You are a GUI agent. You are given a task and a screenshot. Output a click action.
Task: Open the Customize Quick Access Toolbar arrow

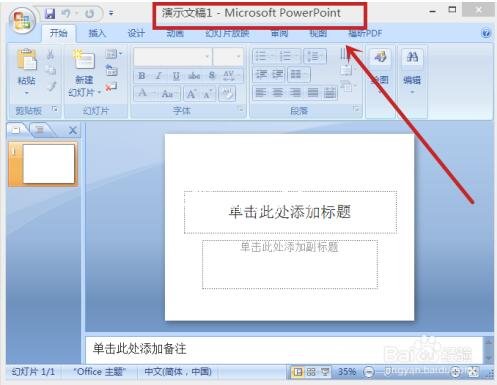tap(111, 13)
